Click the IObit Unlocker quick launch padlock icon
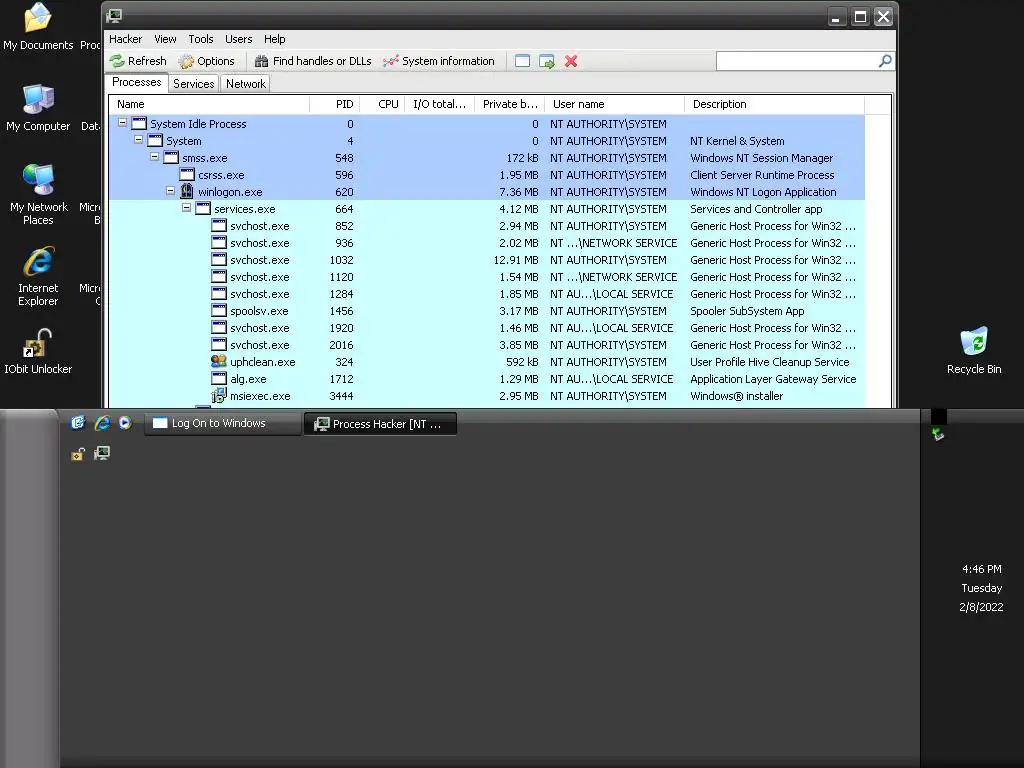Viewport: 1024px width, 768px height. click(x=78, y=453)
